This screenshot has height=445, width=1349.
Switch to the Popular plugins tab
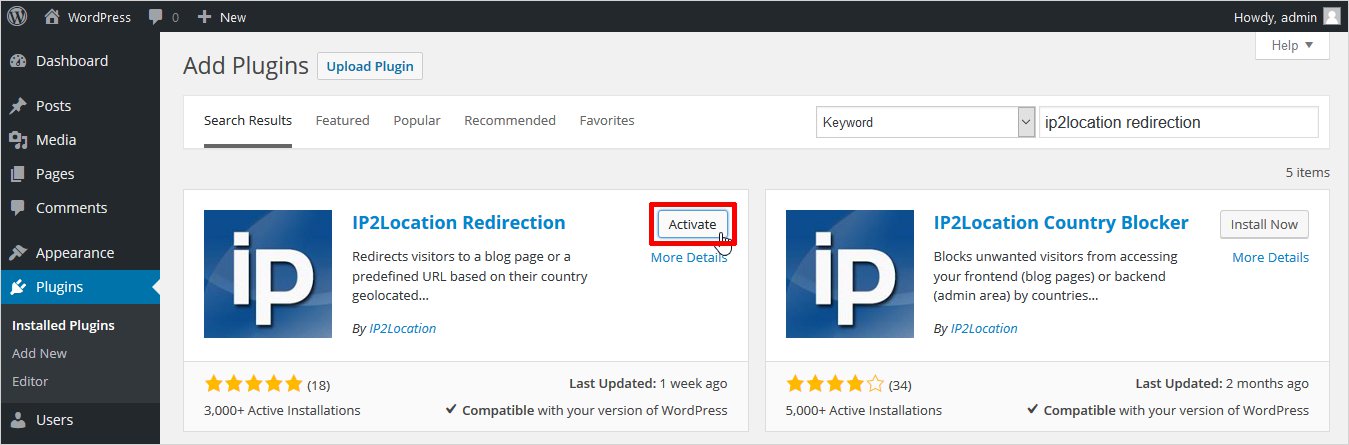point(416,121)
